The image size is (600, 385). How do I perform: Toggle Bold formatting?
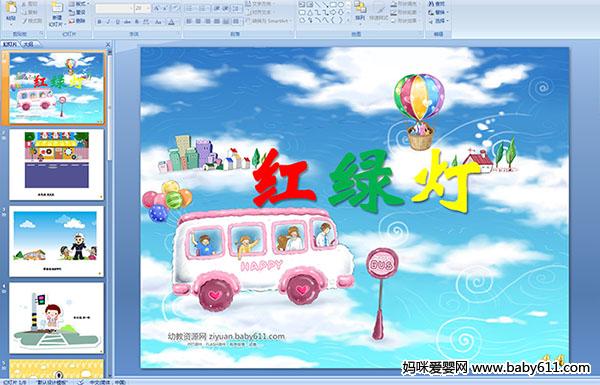pos(99,22)
